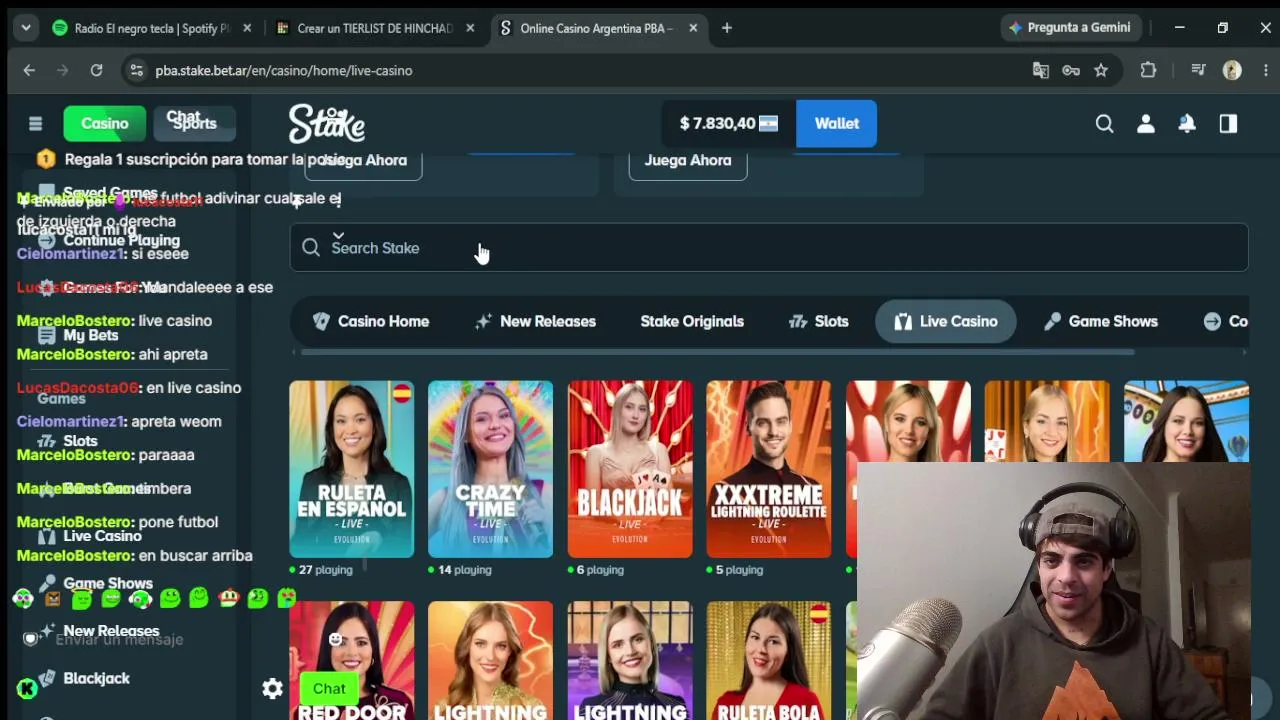The height and width of the screenshot is (720, 1280).
Task: Open Saved Games in the sidebar
Action: click(110, 193)
